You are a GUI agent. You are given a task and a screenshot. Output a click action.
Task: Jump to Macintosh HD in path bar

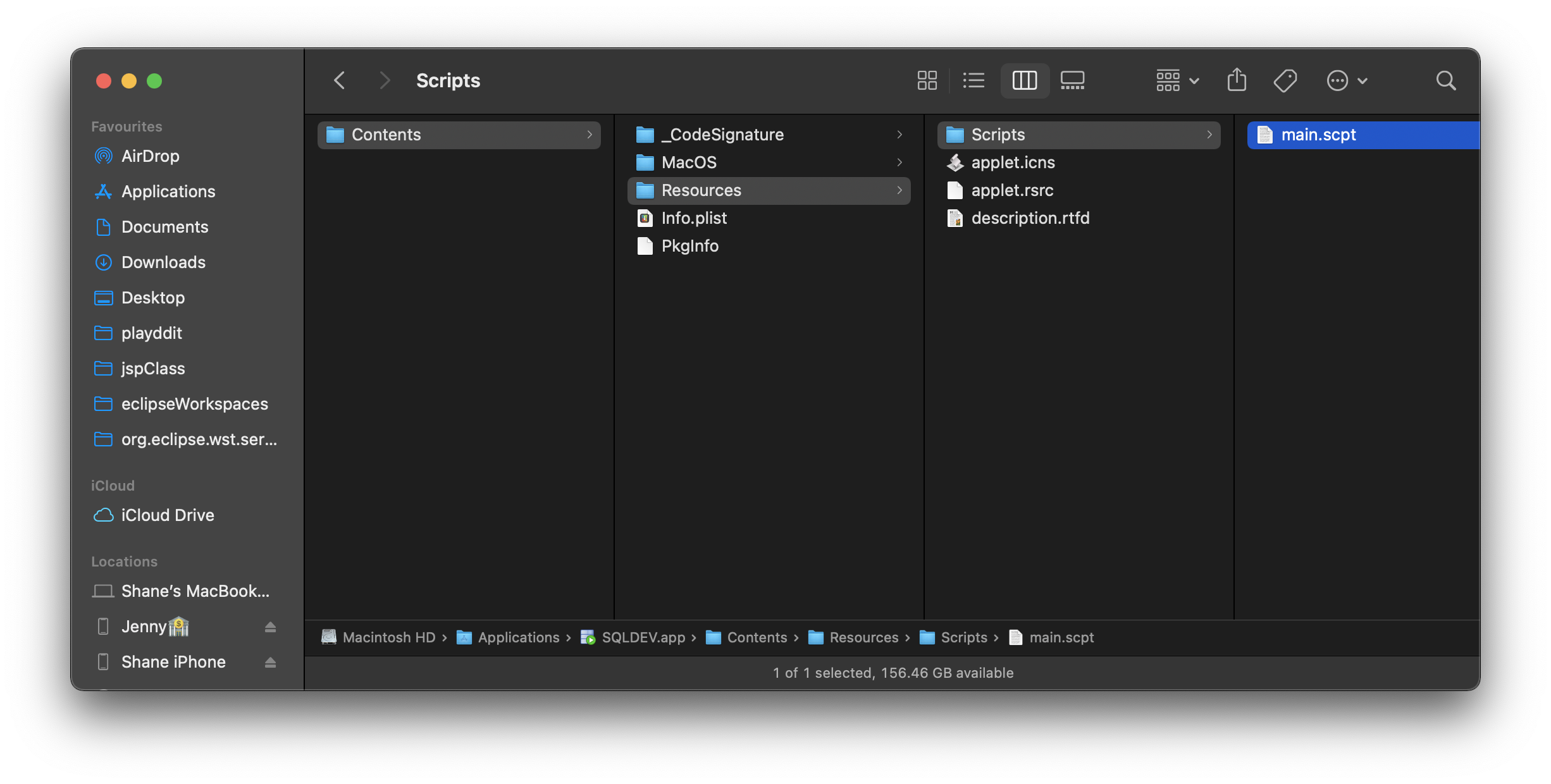pos(388,637)
